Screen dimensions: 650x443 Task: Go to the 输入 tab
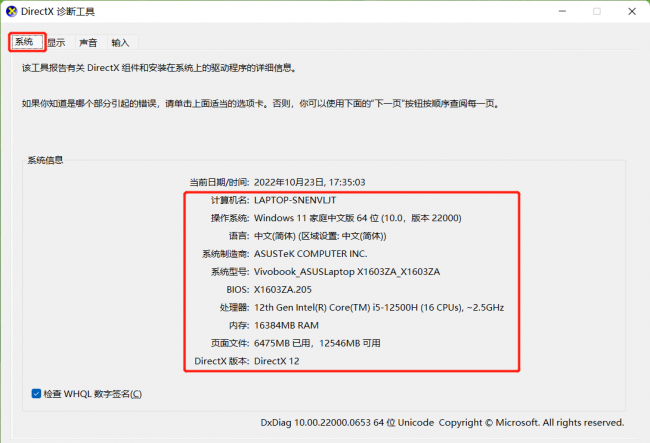(x=121, y=42)
